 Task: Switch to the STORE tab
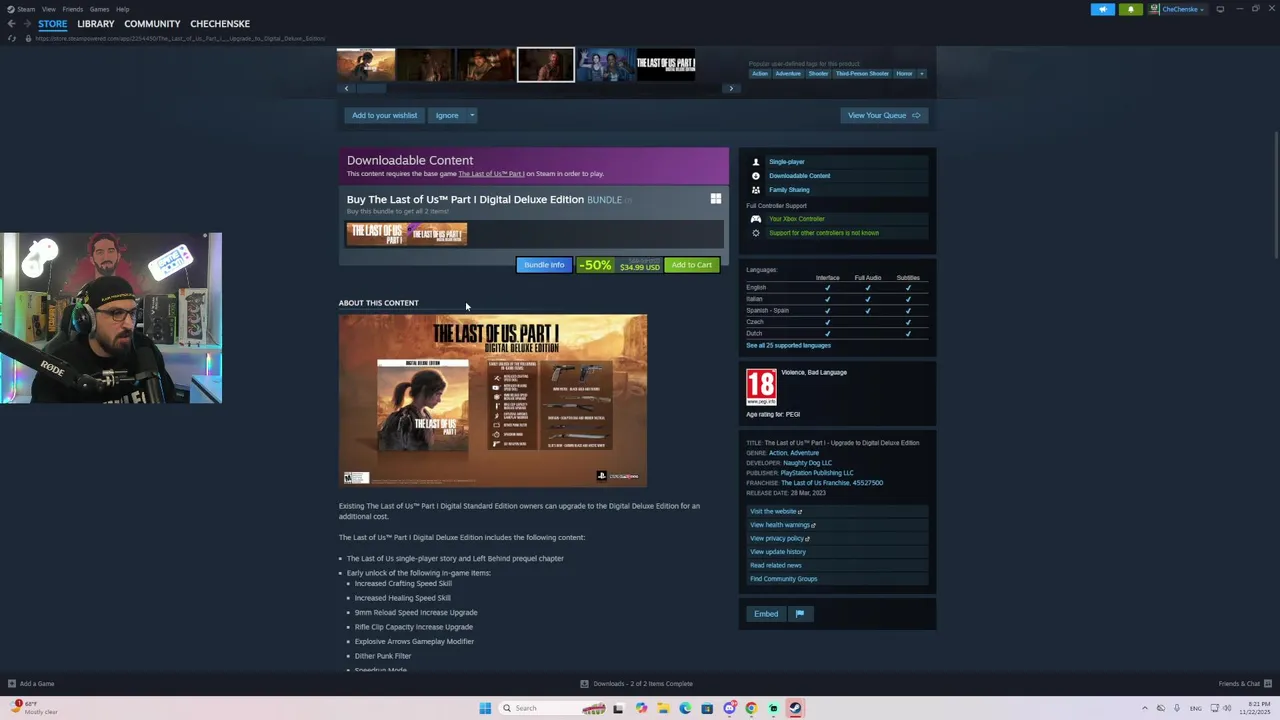[x=53, y=24]
